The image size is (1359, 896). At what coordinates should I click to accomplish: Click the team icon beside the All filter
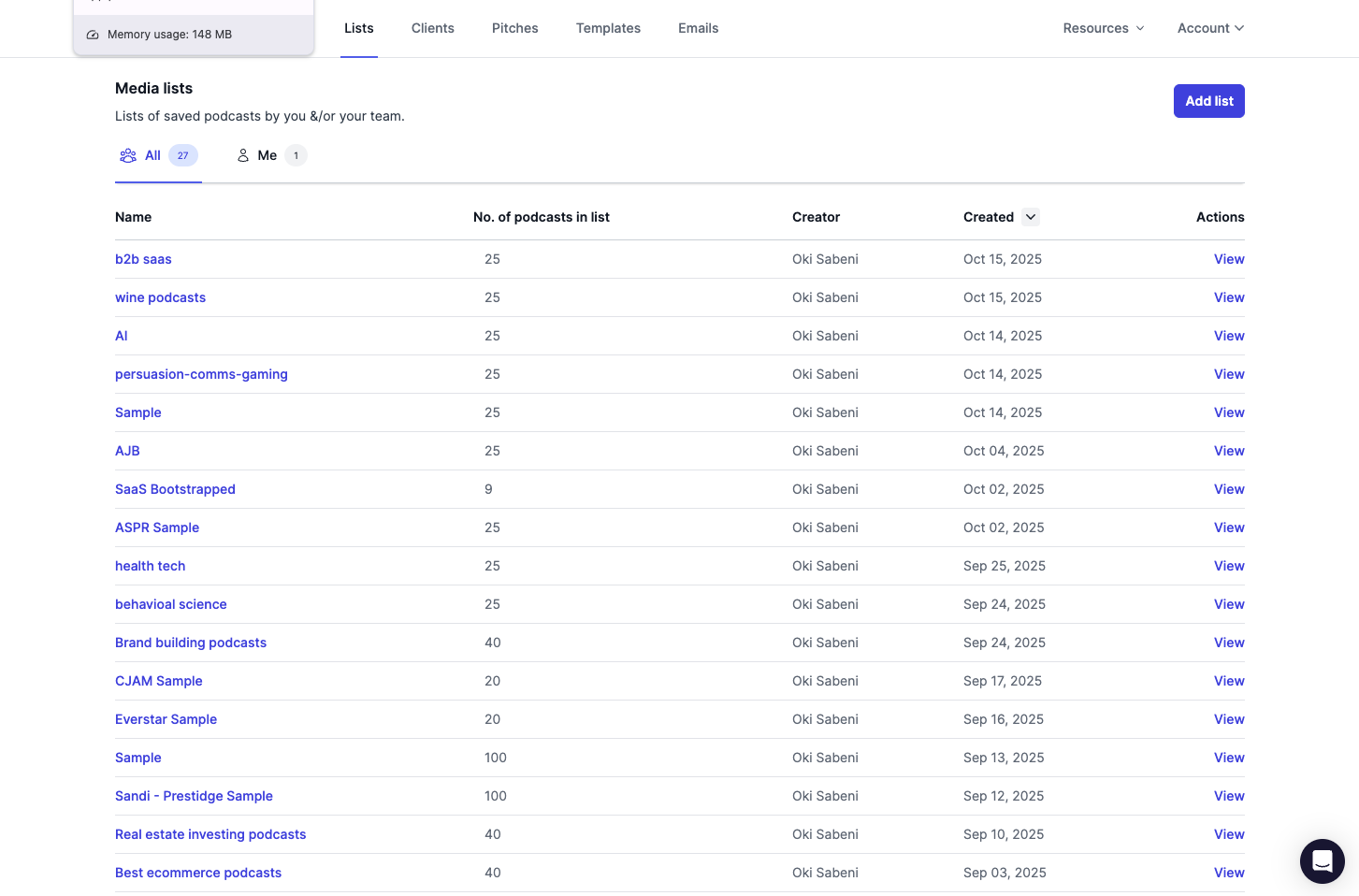pyautogui.click(x=128, y=155)
